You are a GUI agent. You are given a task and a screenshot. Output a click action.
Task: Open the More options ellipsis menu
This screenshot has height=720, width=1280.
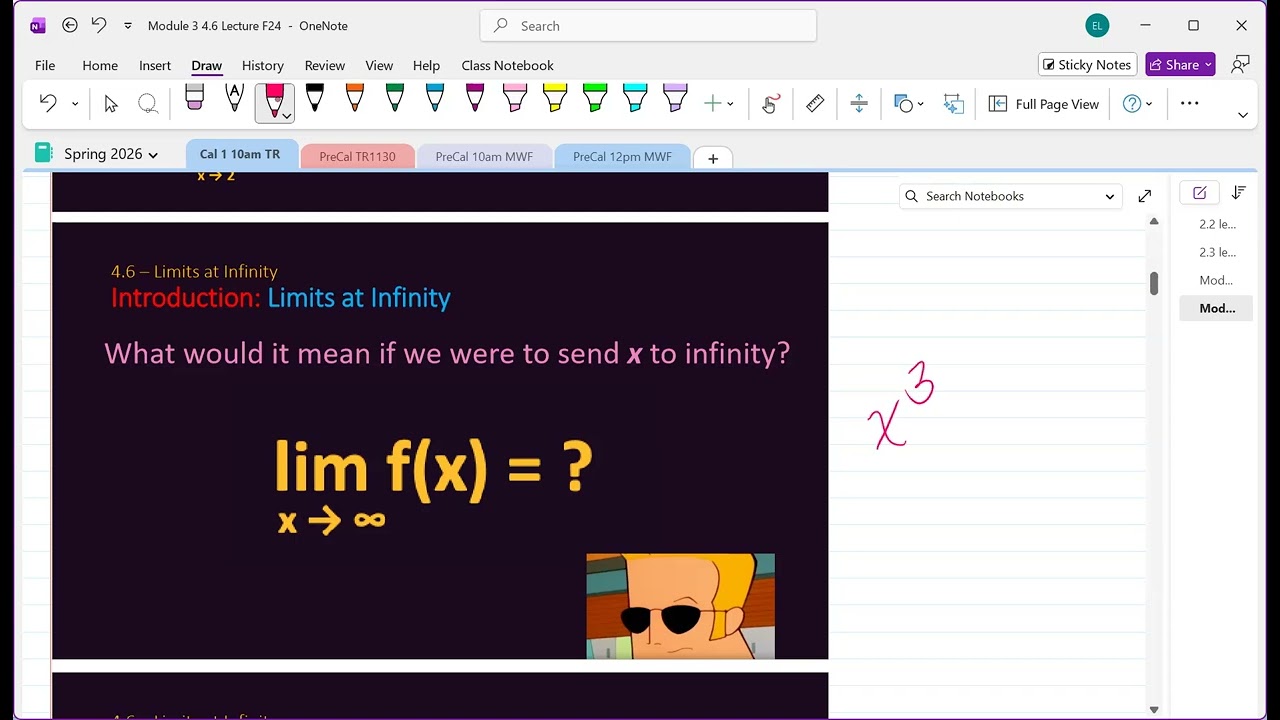click(1189, 103)
